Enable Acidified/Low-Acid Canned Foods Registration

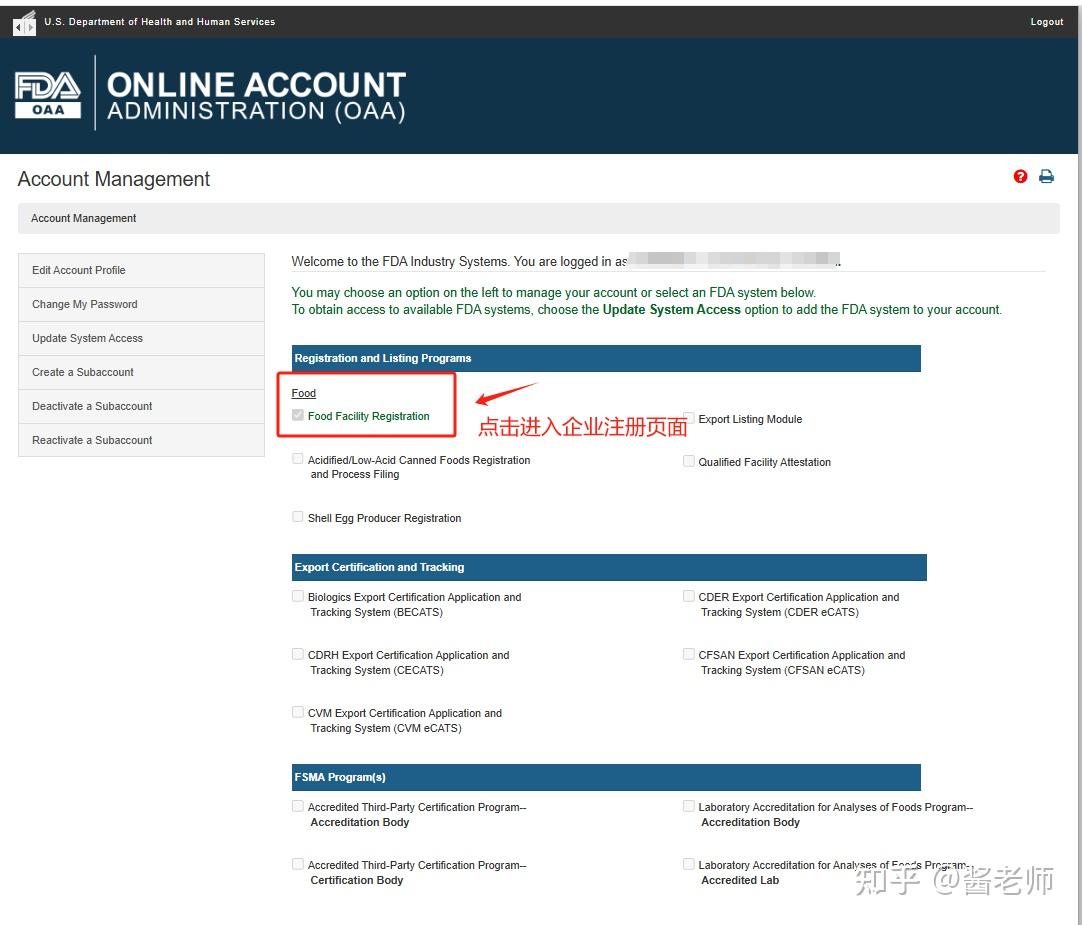click(x=297, y=458)
